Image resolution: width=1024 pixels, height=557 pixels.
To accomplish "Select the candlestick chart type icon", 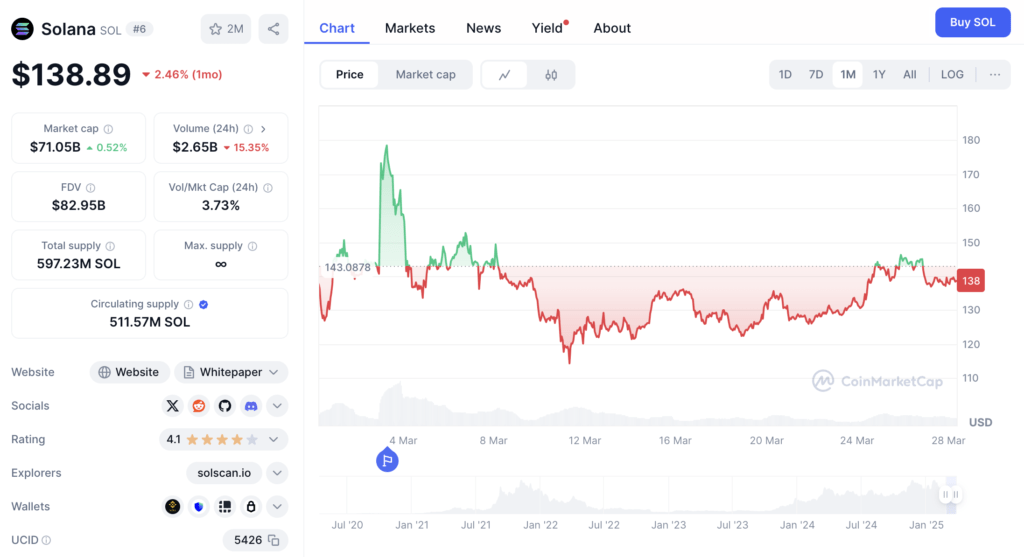I will coord(551,75).
